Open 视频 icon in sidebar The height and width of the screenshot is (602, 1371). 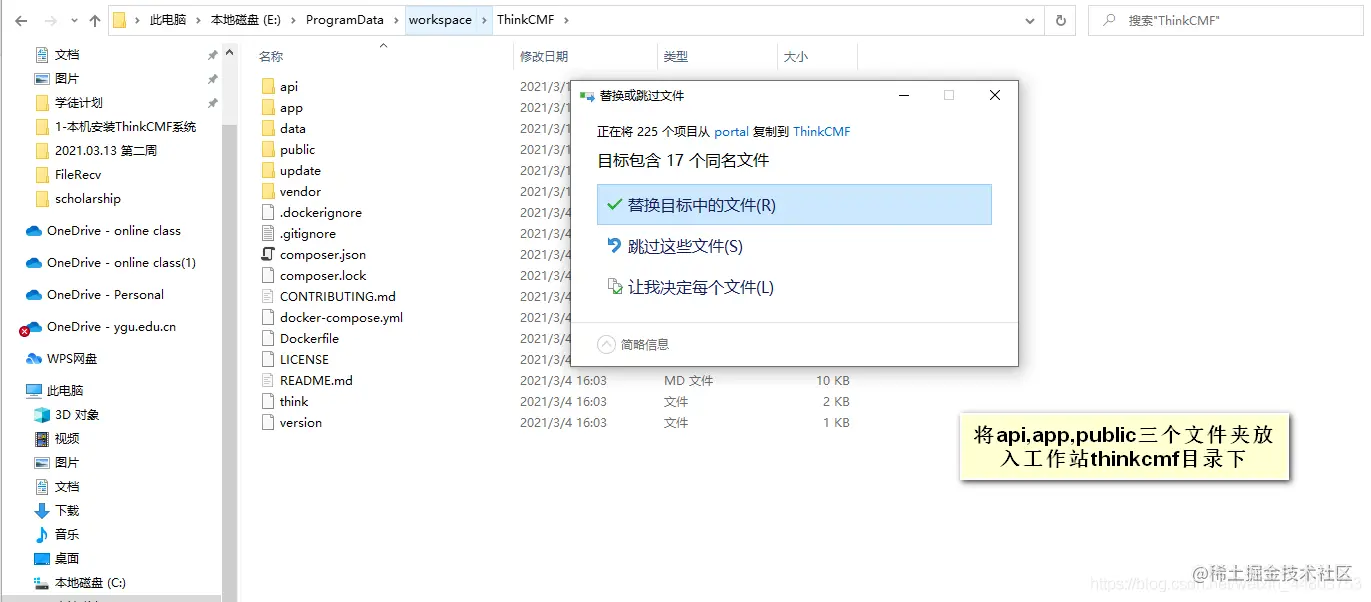coord(42,439)
